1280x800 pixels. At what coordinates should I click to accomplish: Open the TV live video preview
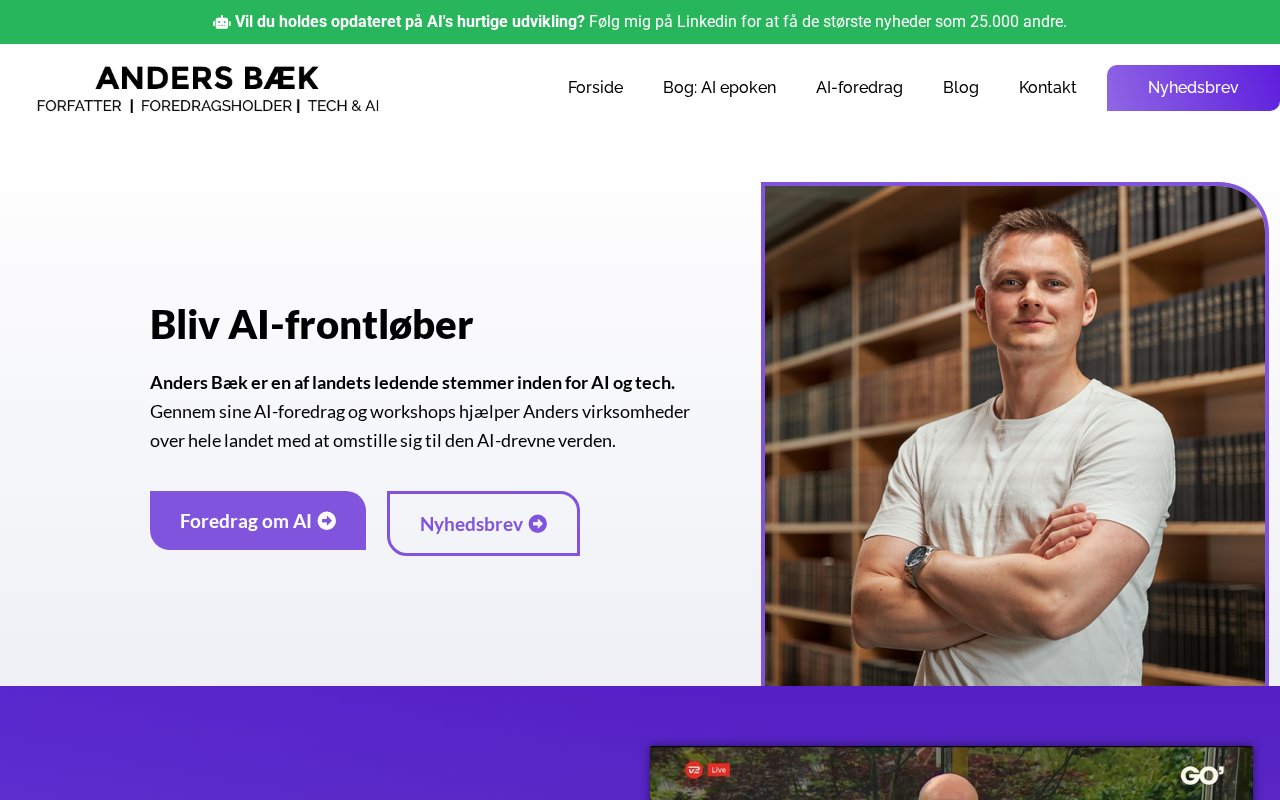tap(951, 773)
